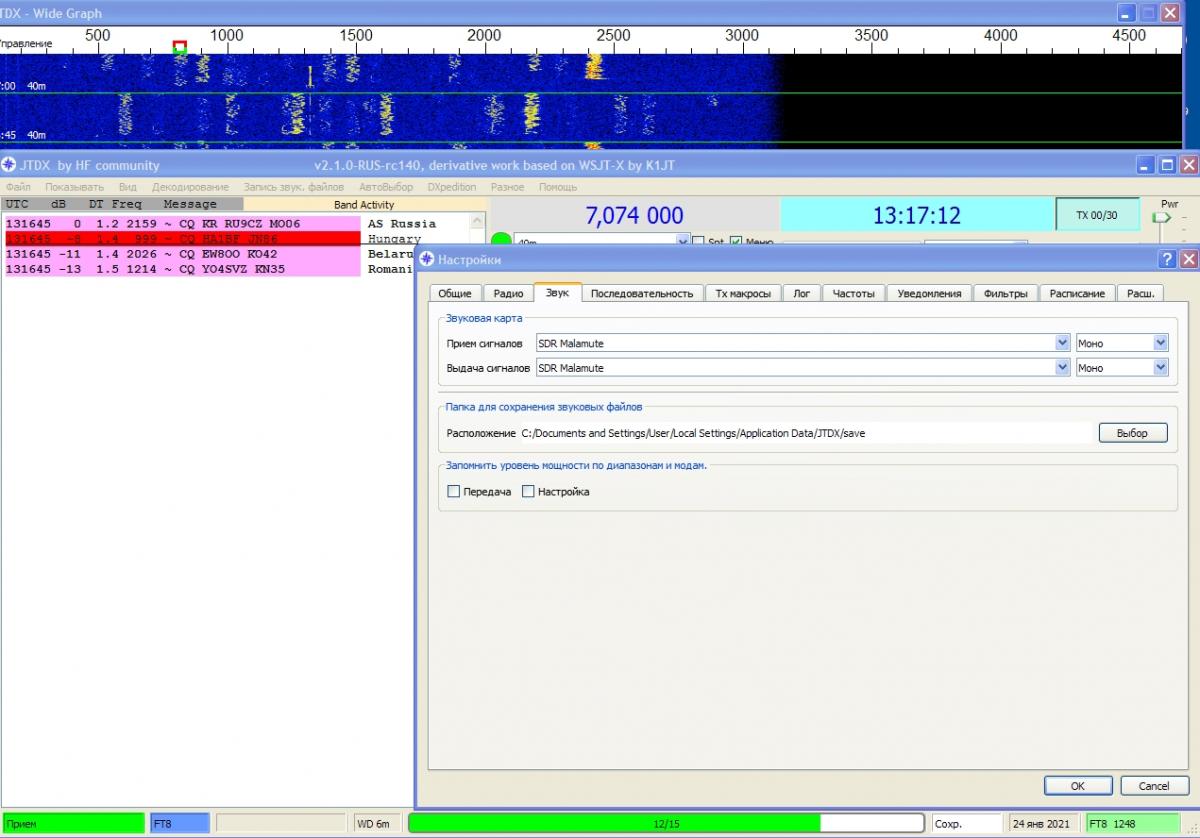Click the JTDX compass icon in the main title bar
This screenshot has height=838, width=1200.
[x=9, y=165]
